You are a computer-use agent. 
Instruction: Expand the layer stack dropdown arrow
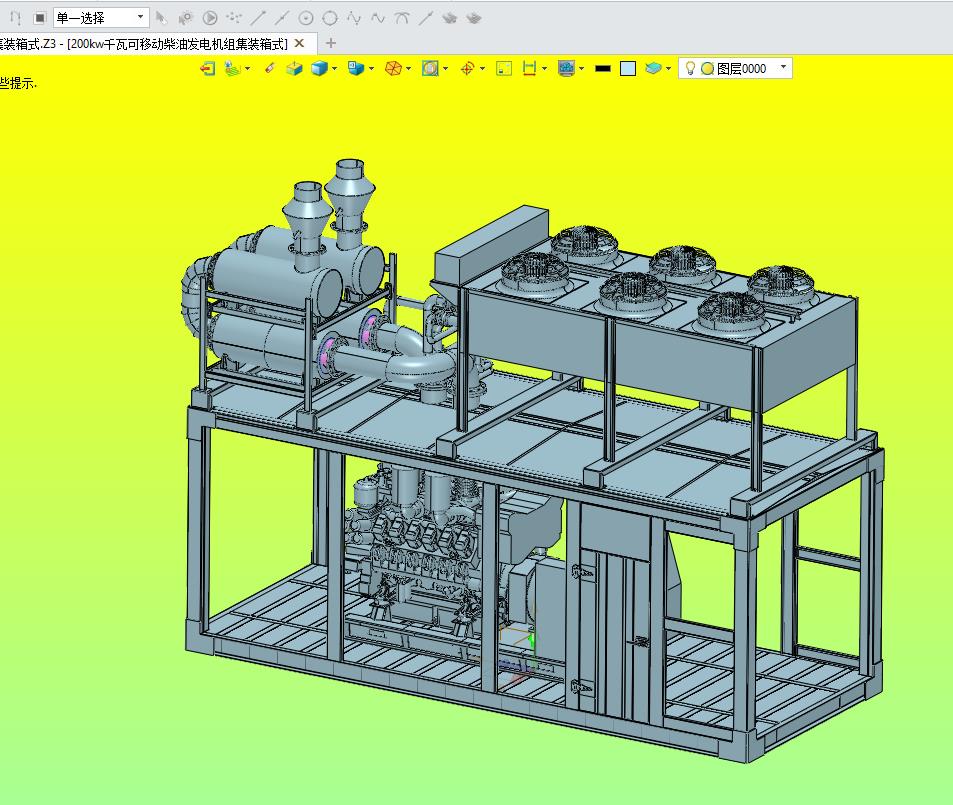pos(669,69)
